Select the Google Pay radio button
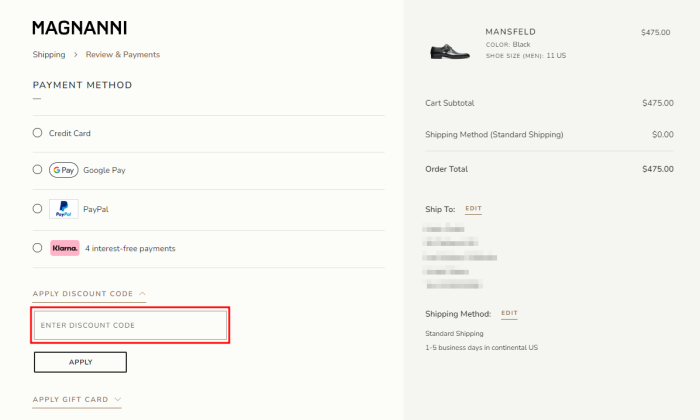 coord(38,170)
